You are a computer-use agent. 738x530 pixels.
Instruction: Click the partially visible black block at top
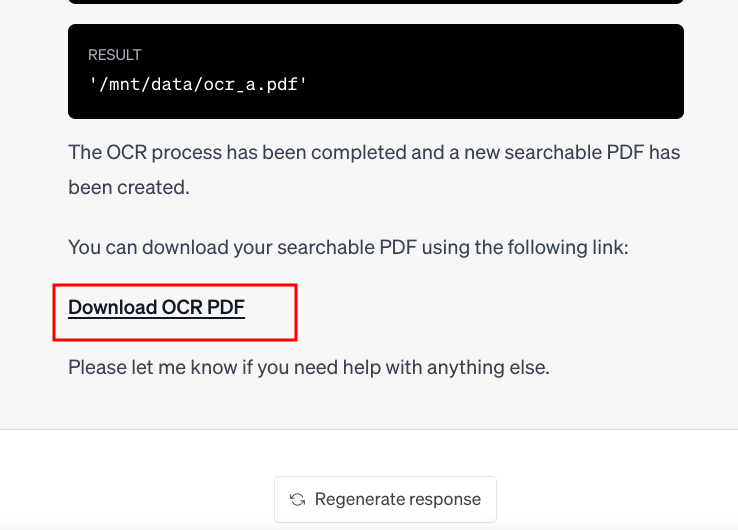[x=375, y=2]
